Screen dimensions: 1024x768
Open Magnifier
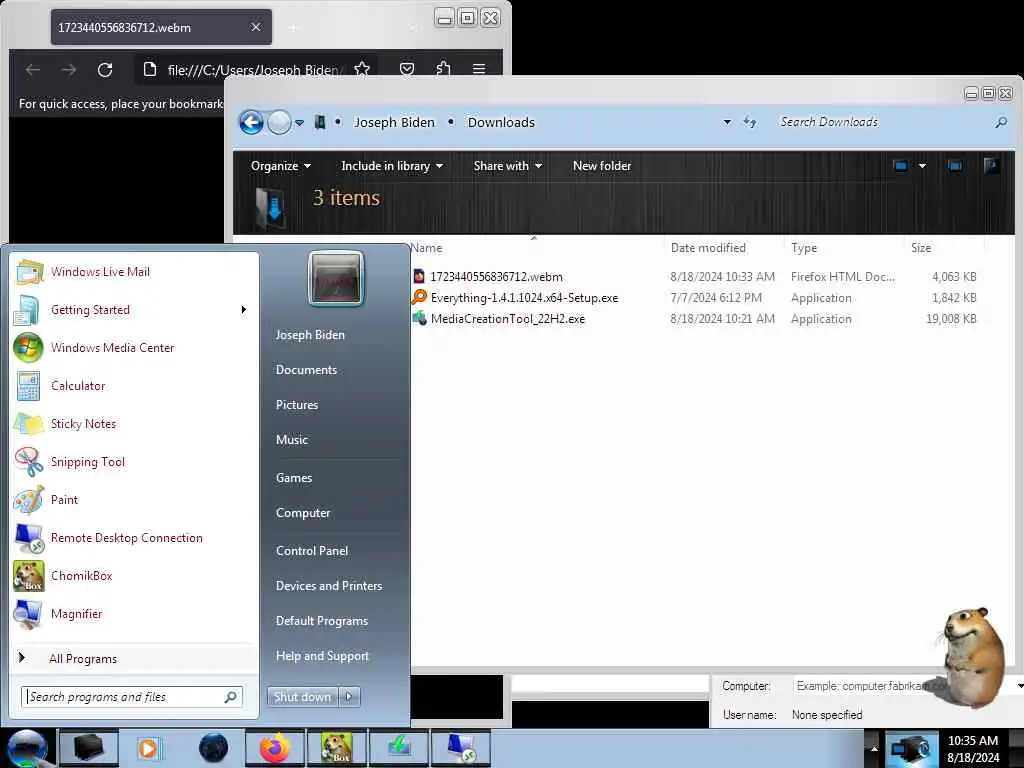click(76, 614)
